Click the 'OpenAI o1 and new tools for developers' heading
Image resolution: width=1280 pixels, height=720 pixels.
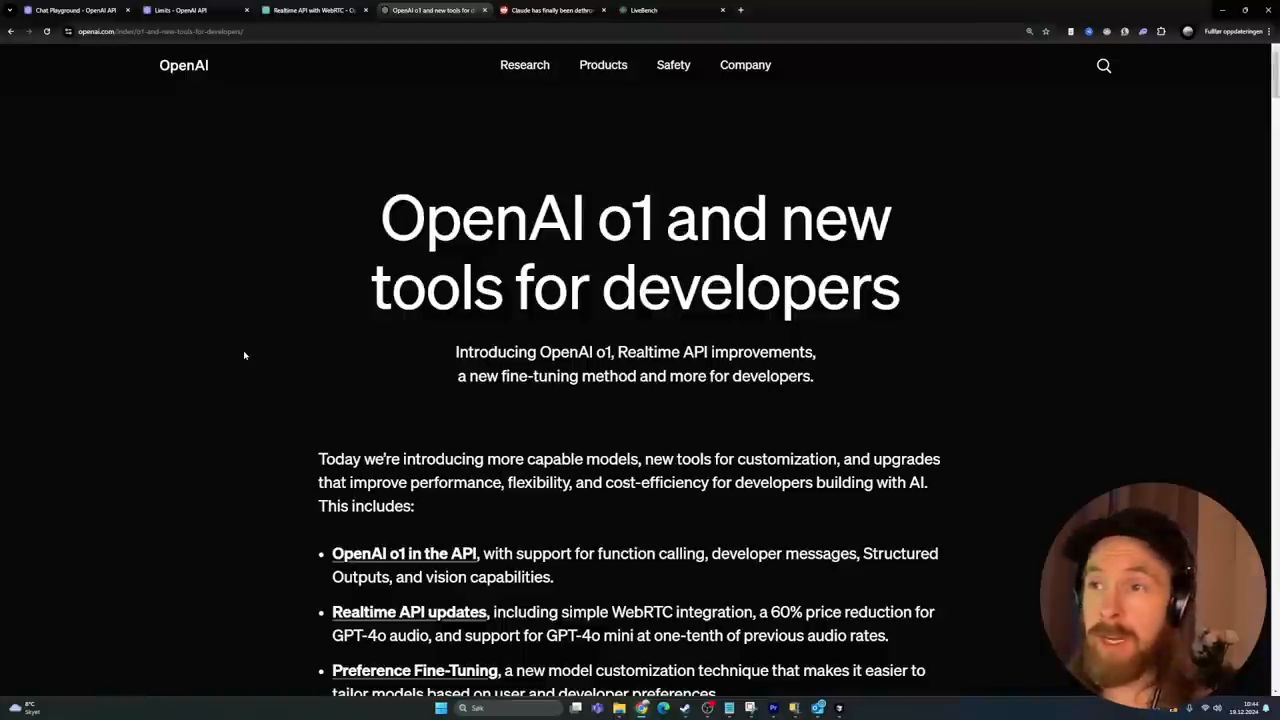(636, 253)
